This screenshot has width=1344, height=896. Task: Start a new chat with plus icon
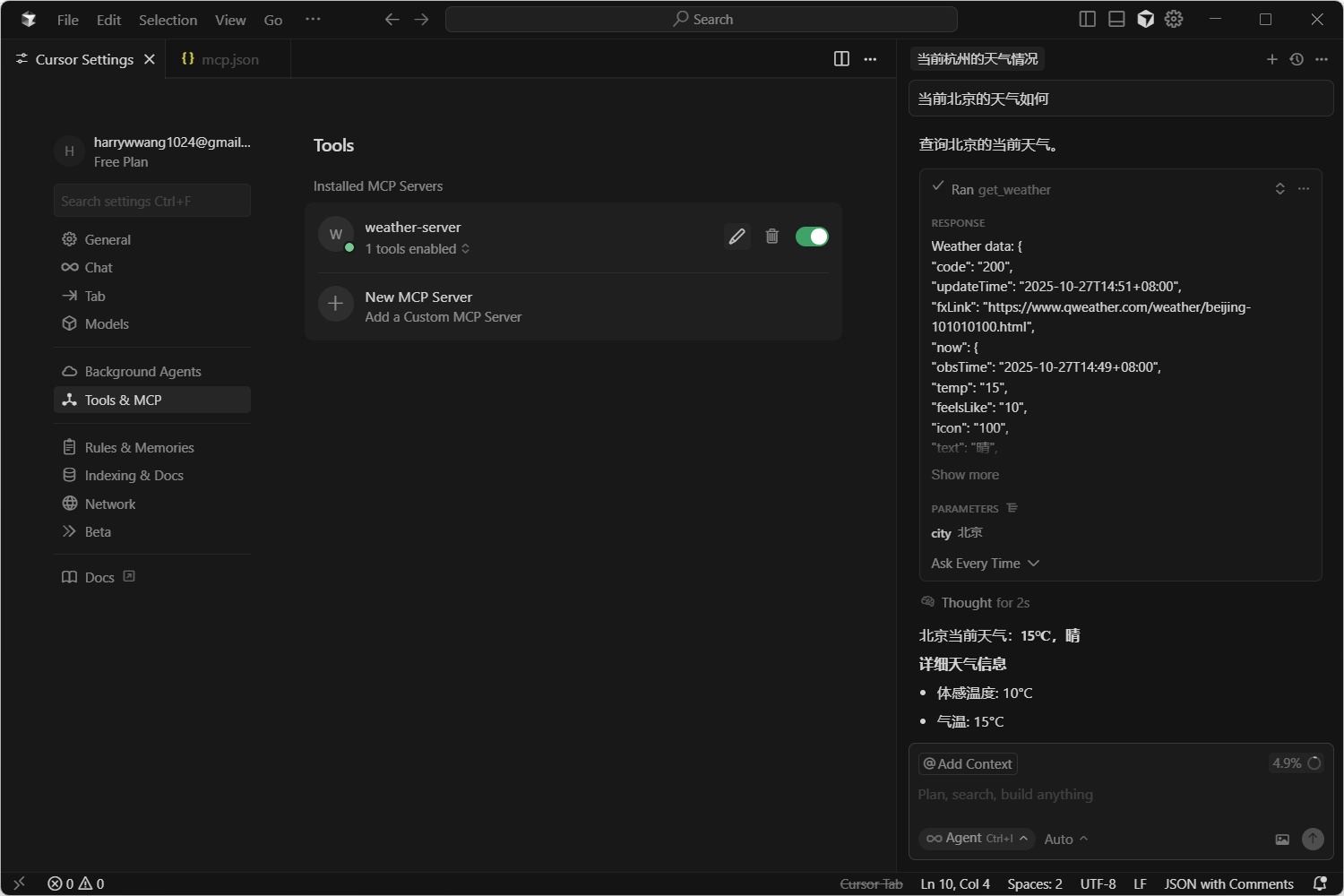[x=1271, y=59]
